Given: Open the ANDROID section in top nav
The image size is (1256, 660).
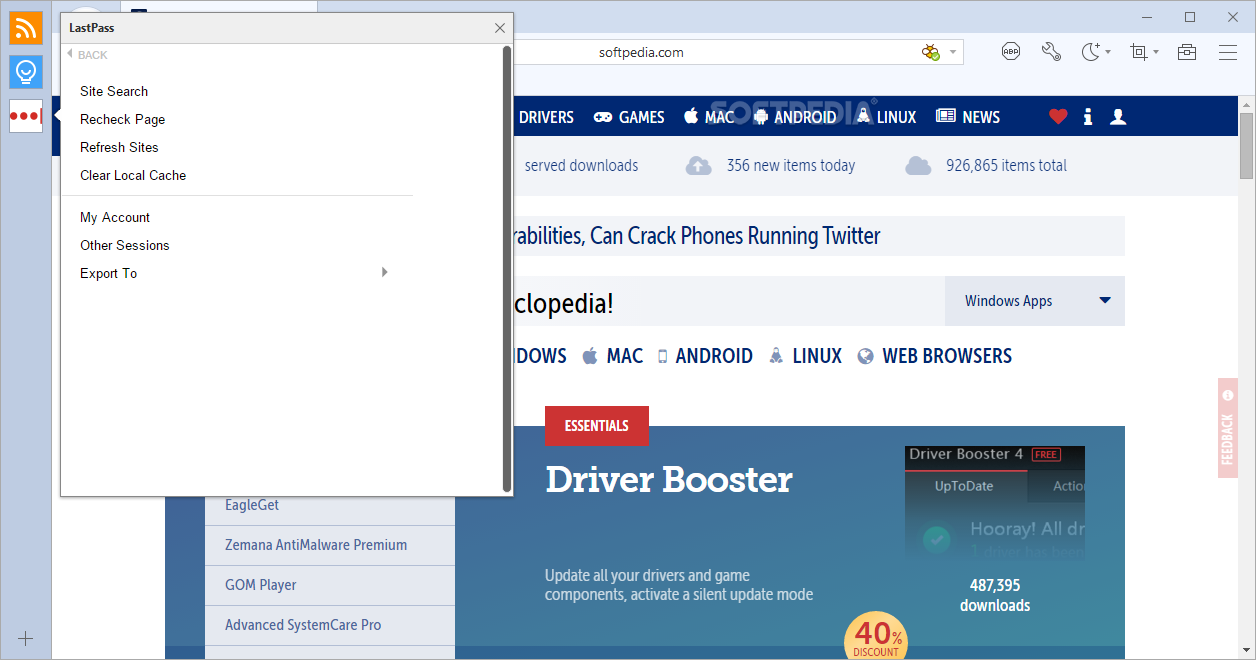Looking at the screenshot, I should tap(795, 117).
